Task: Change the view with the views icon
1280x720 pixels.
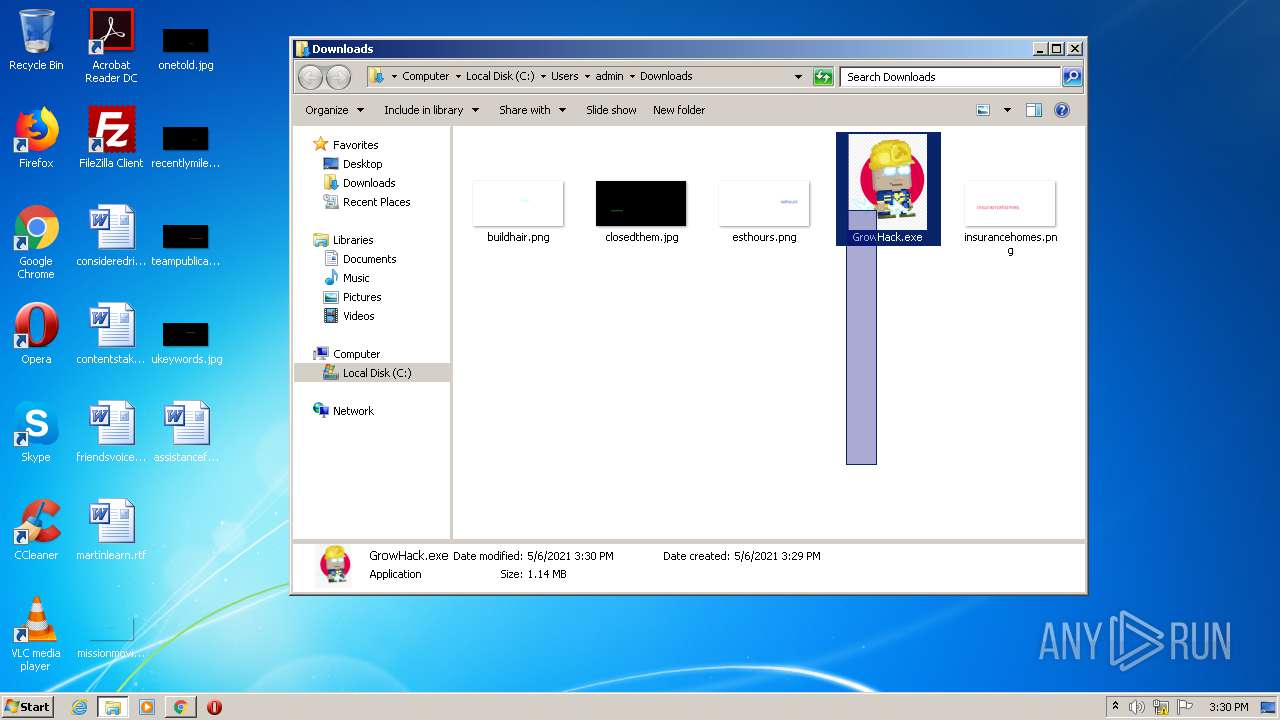Action: coord(983,110)
